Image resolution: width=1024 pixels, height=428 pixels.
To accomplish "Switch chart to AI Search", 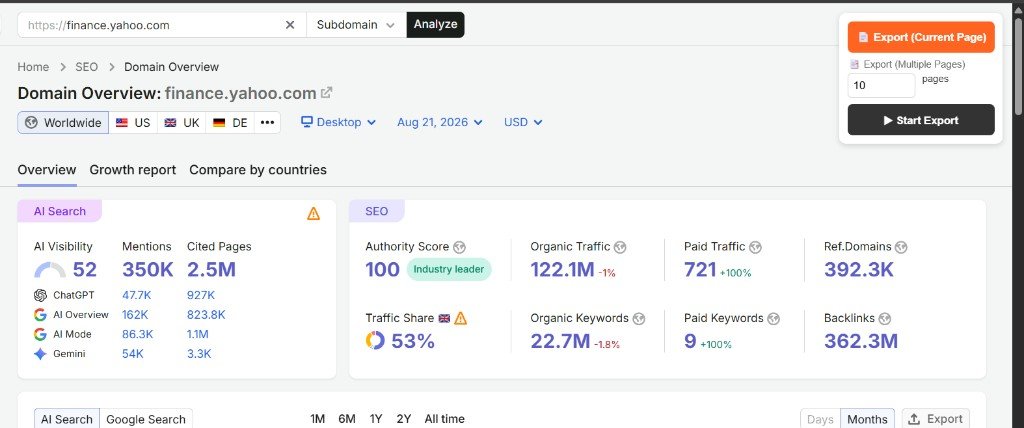I will pyautogui.click(x=67, y=419).
